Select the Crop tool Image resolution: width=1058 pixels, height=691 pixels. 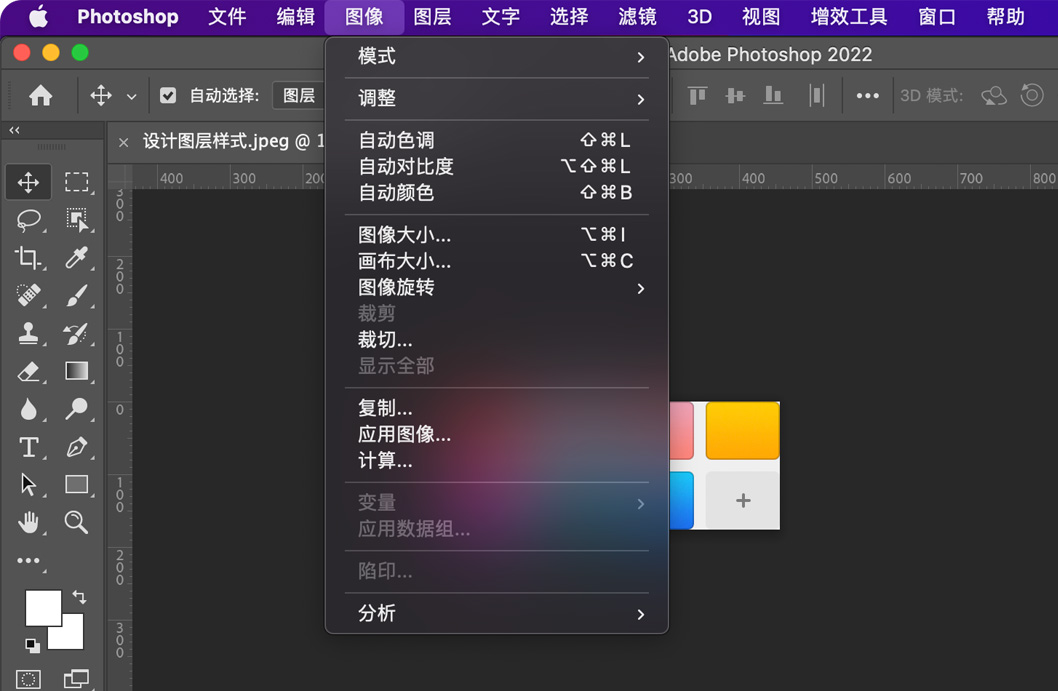pos(28,258)
